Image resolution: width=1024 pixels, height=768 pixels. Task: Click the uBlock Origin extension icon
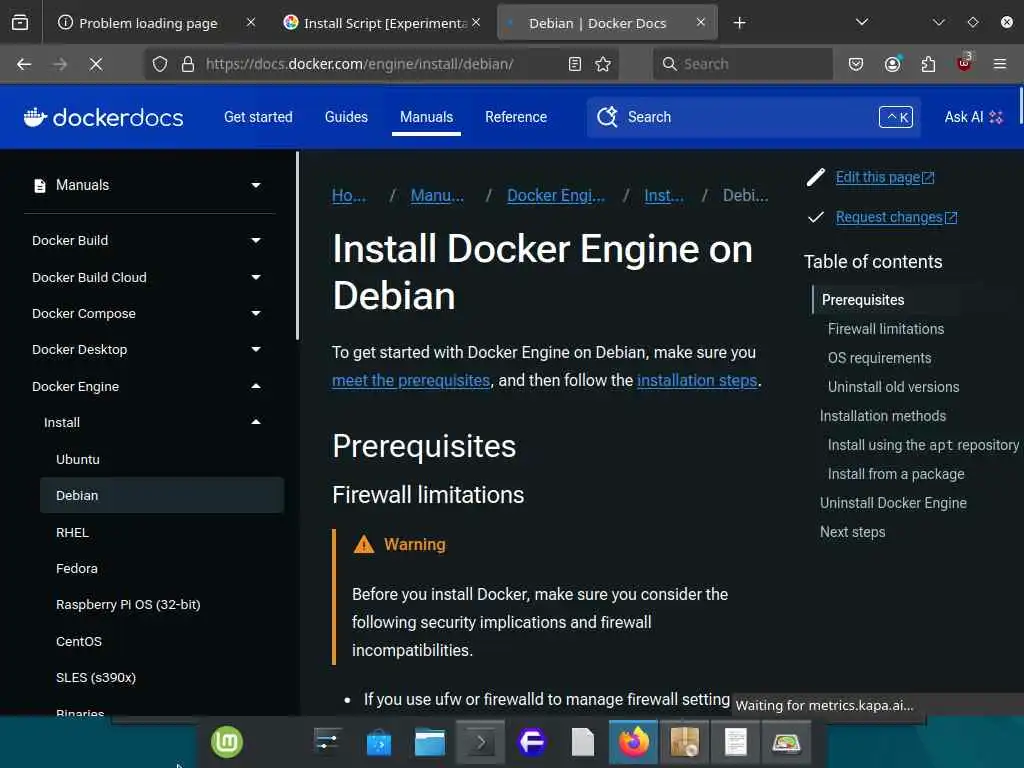(x=964, y=63)
